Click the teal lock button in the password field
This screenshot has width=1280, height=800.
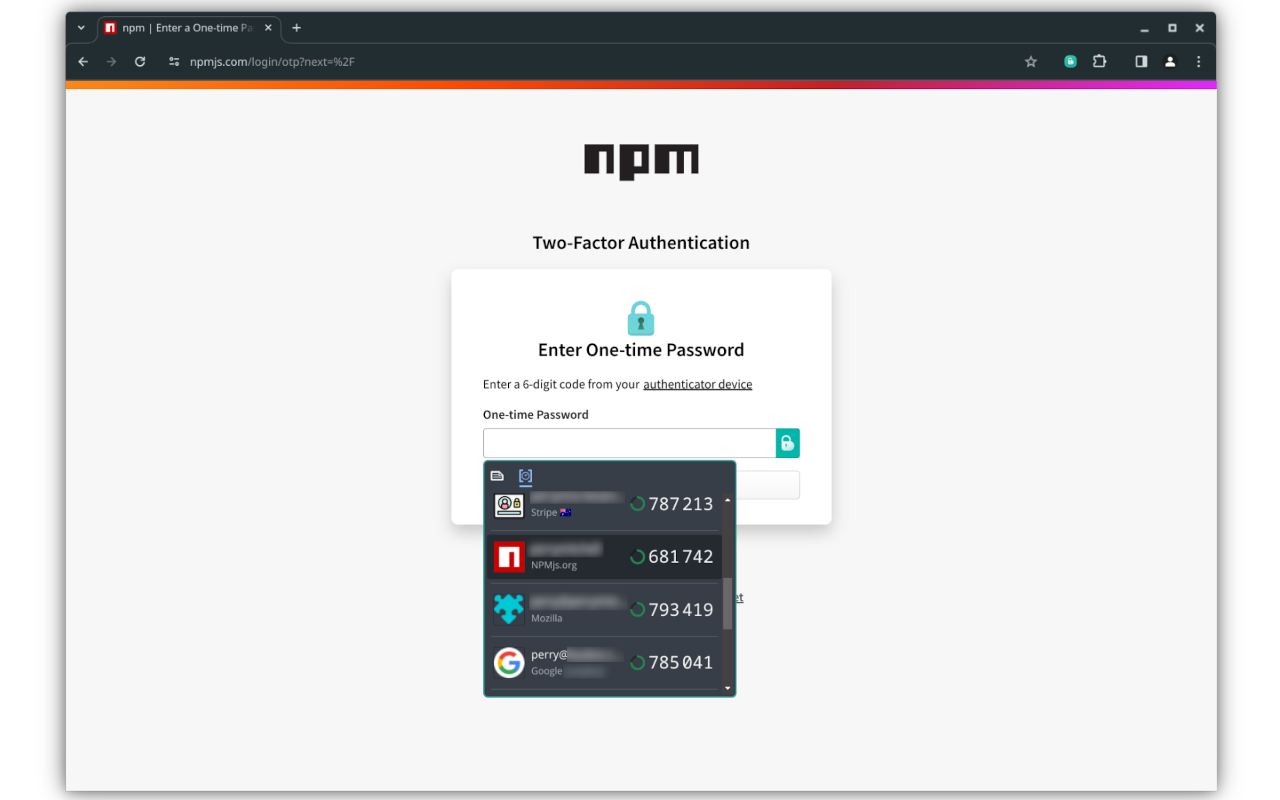(x=788, y=443)
